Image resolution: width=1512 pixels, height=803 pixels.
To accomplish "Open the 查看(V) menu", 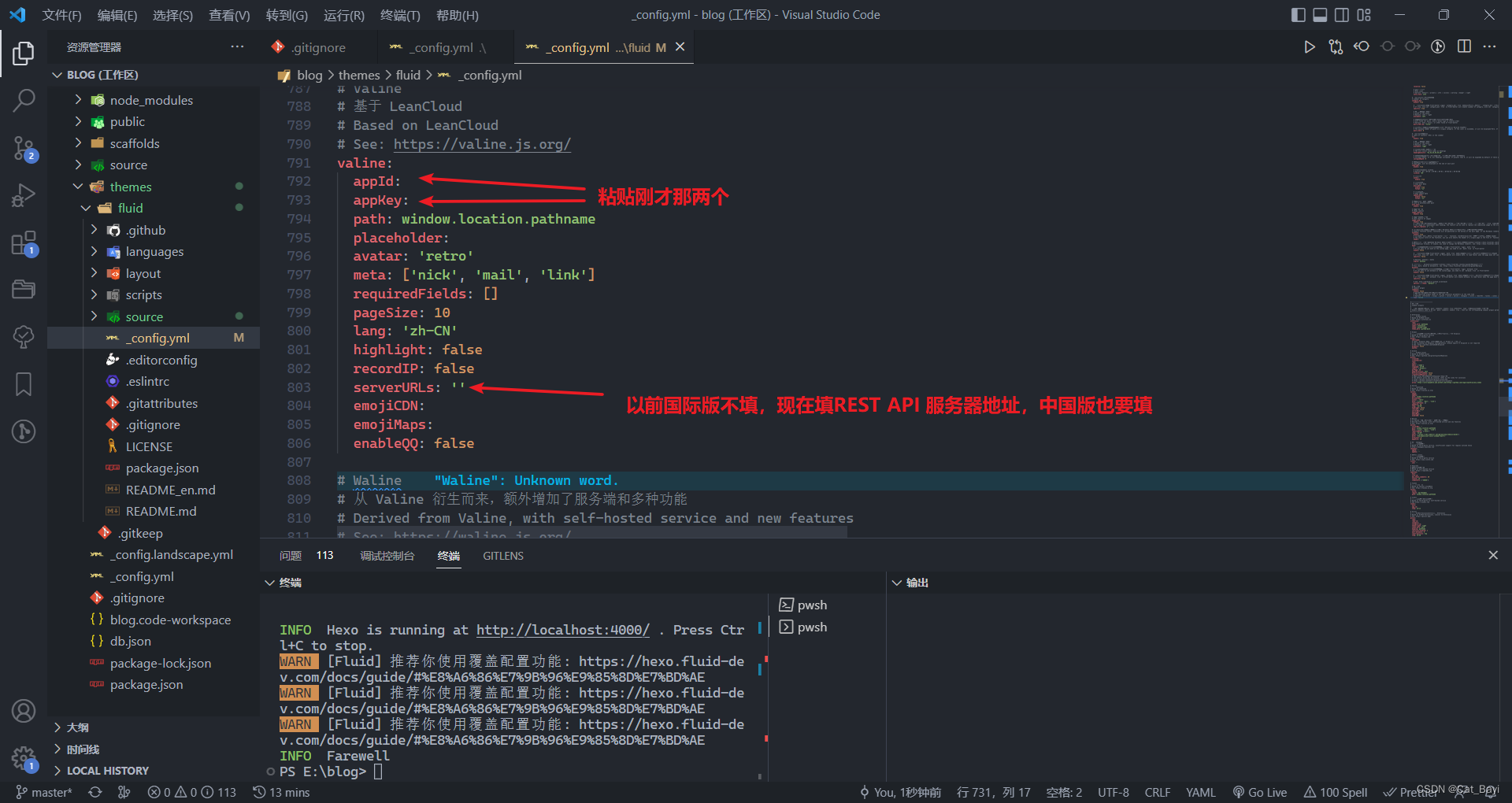I will coord(229,15).
